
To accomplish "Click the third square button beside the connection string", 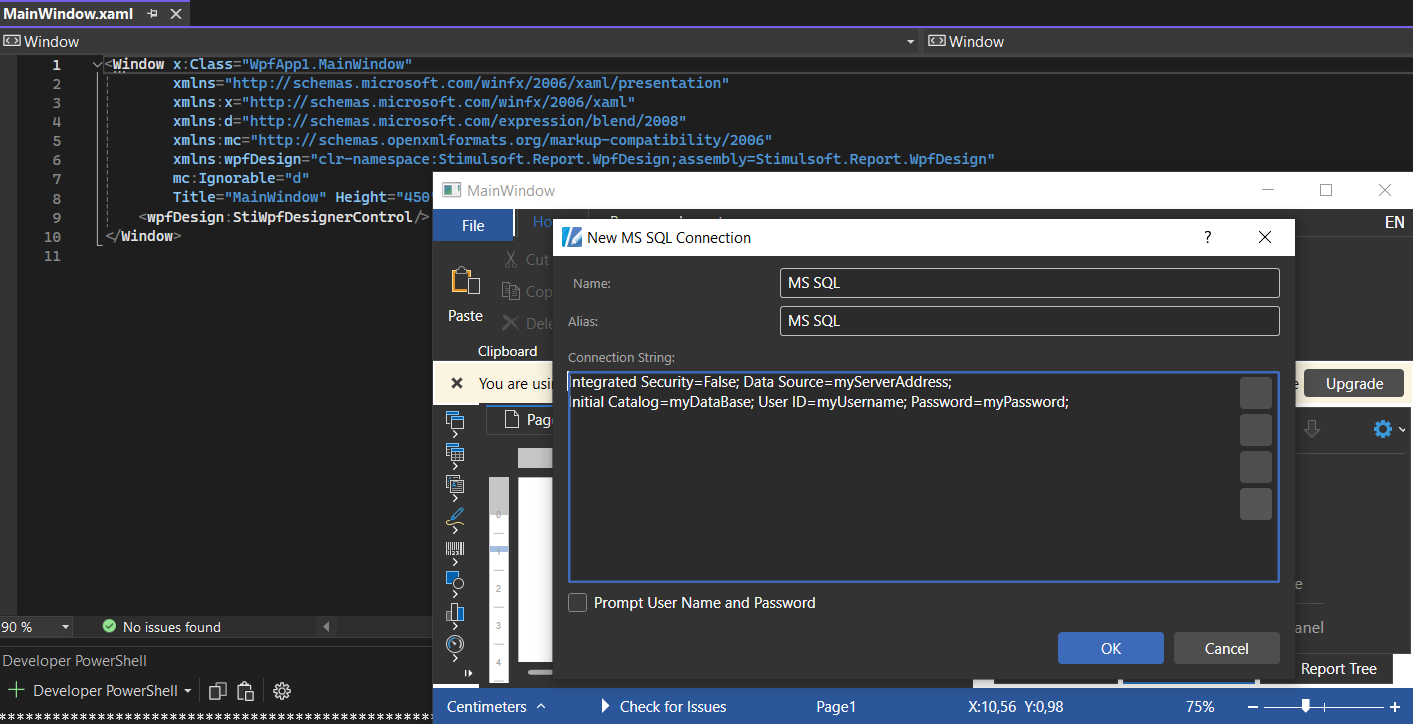I will pyautogui.click(x=1256, y=467).
